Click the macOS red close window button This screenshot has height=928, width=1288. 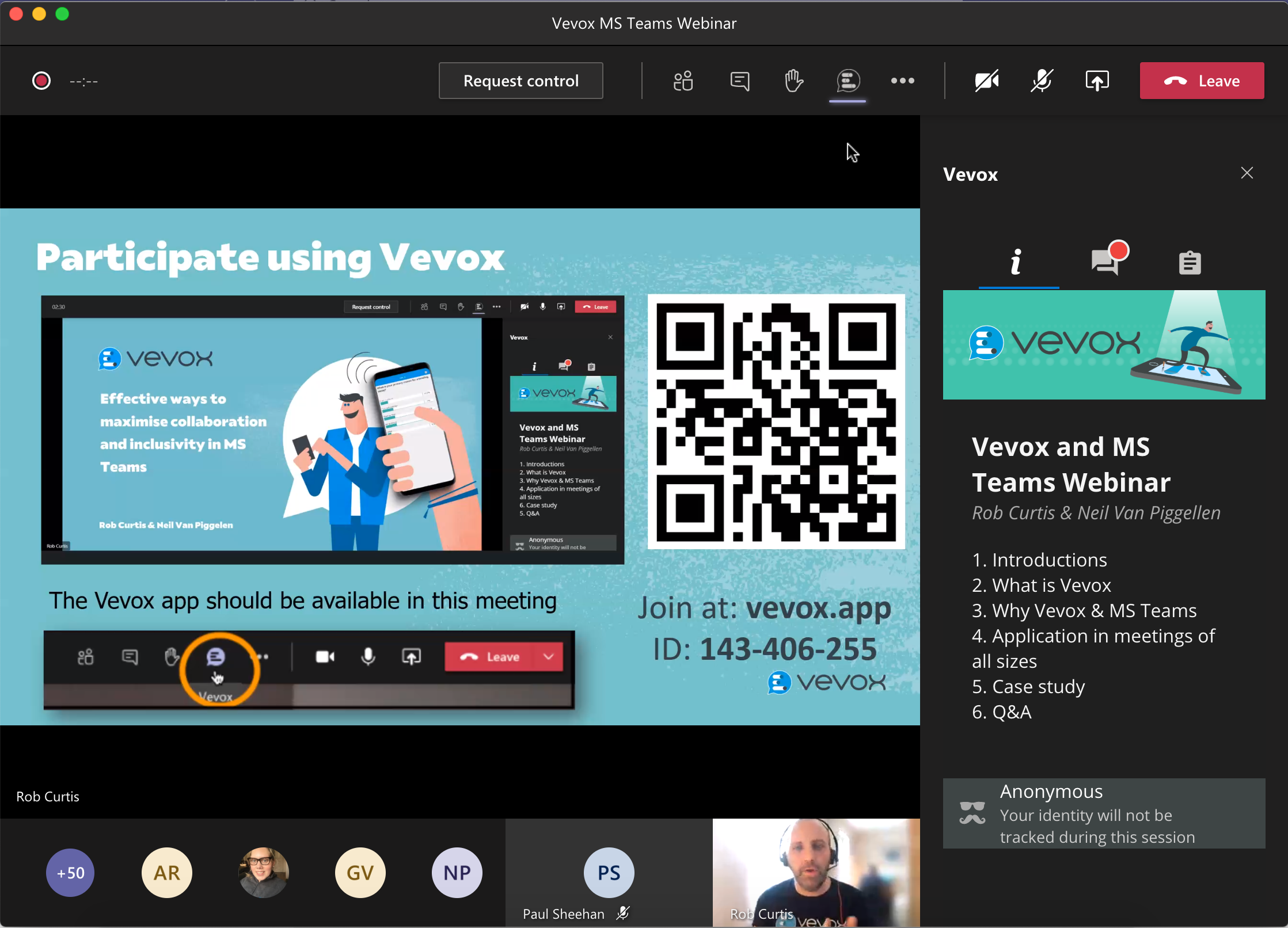16,14
